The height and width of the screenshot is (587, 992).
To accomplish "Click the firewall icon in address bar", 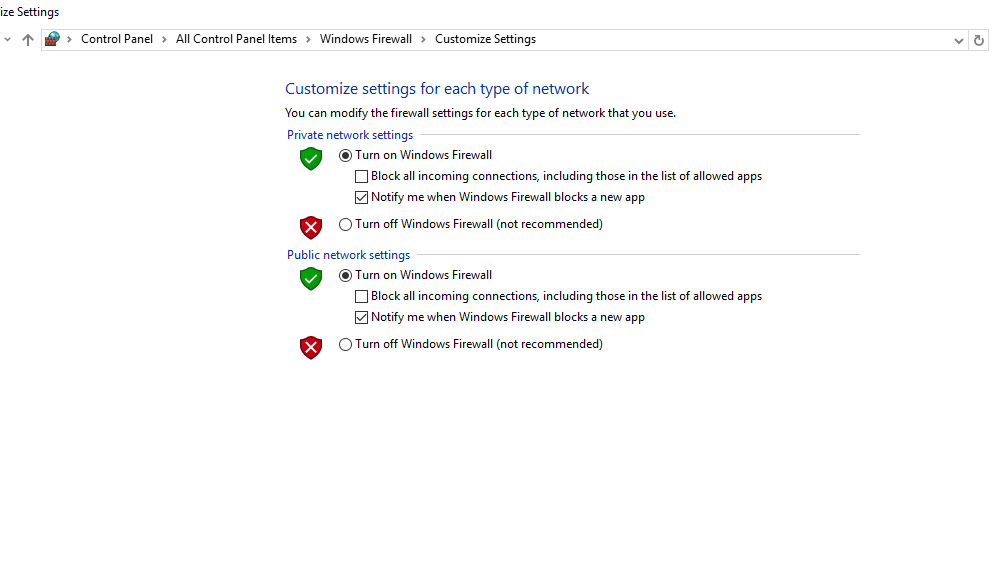I will (x=53, y=39).
